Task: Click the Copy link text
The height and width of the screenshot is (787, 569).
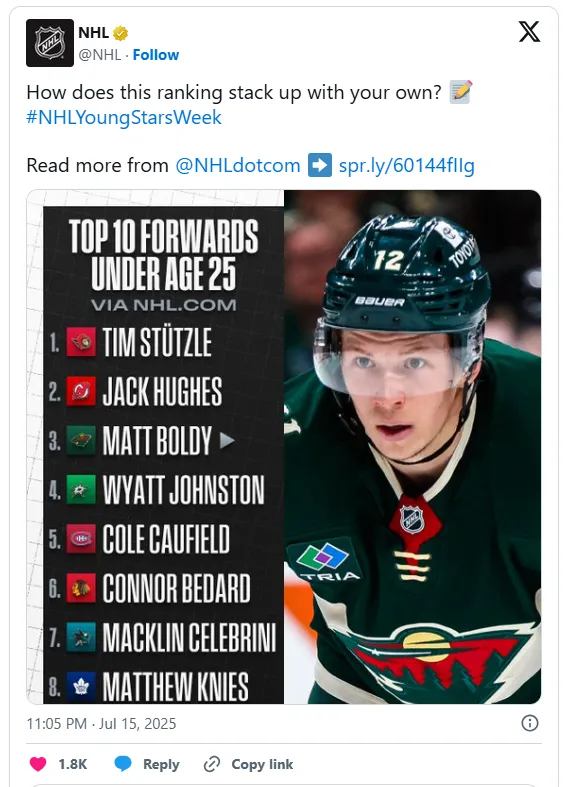Action: tap(262, 764)
